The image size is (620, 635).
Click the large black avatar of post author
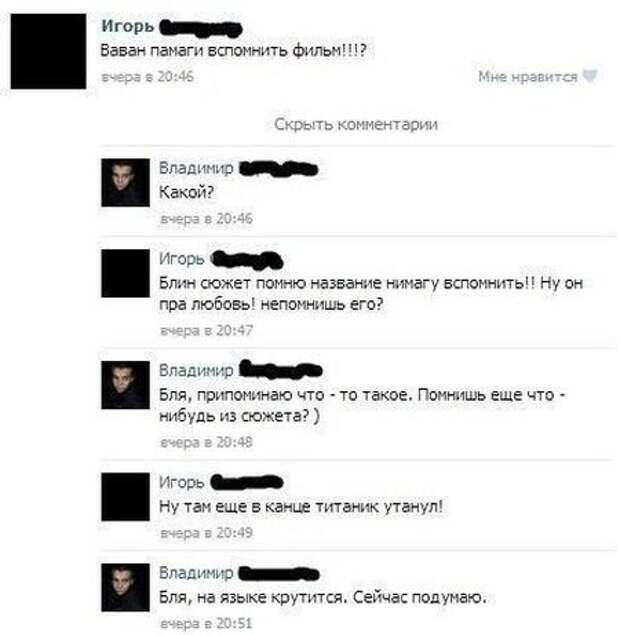48,51
